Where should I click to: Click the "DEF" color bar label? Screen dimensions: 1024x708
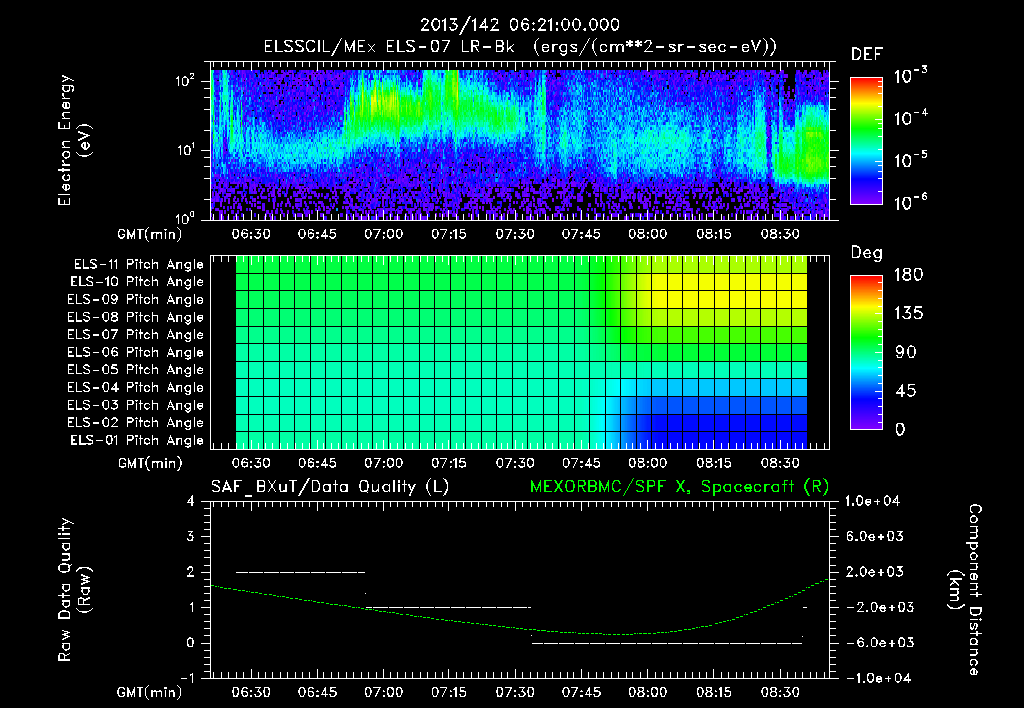867,55
